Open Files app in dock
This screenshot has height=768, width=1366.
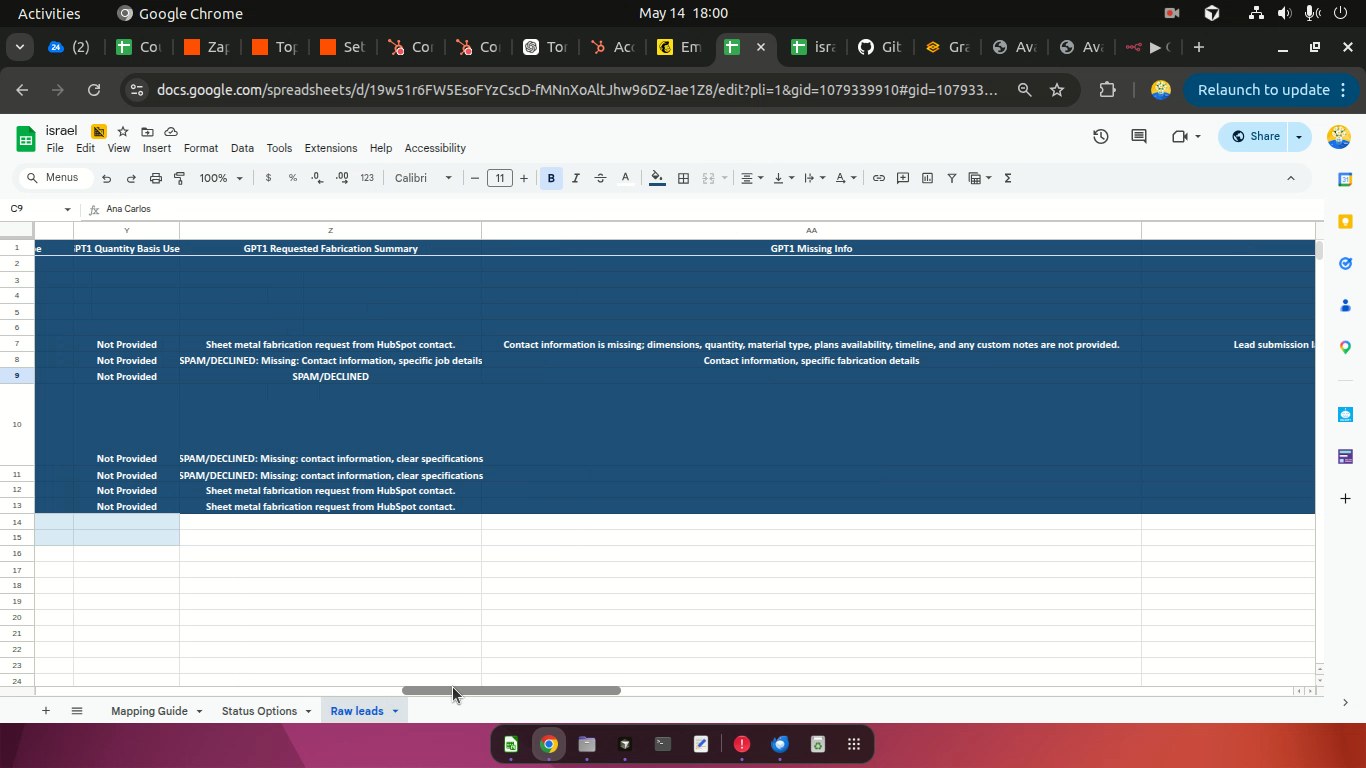587,744
